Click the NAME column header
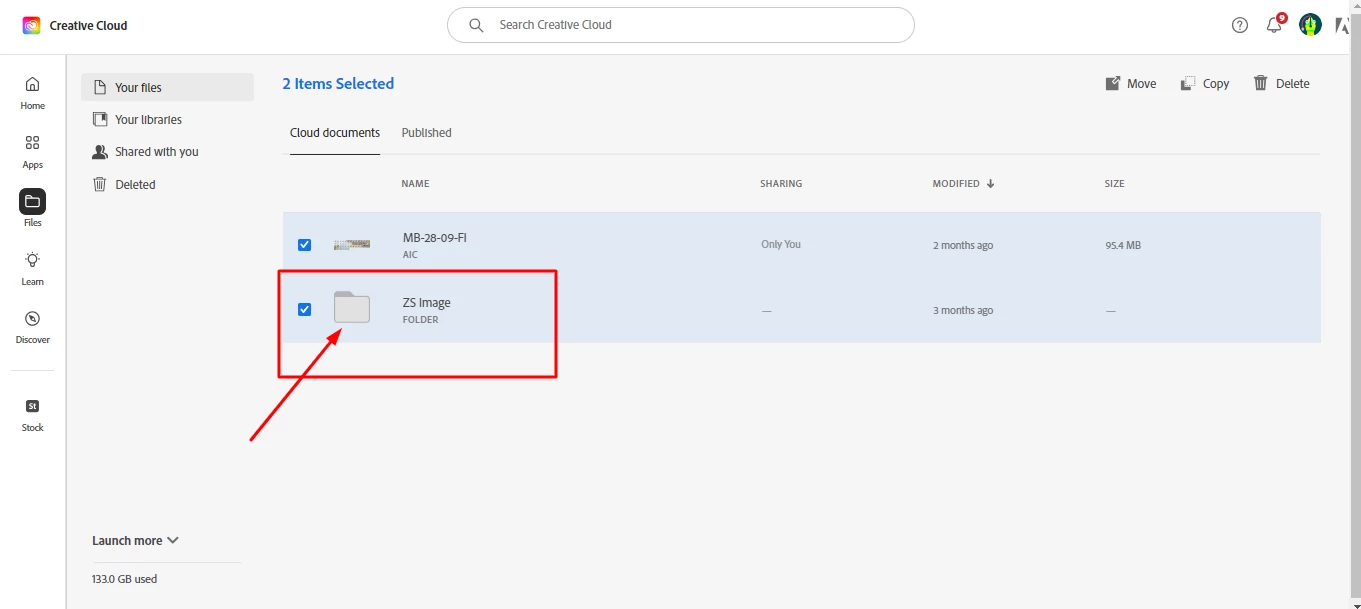This screenshot has height=609, width=1361. [415, 184]
